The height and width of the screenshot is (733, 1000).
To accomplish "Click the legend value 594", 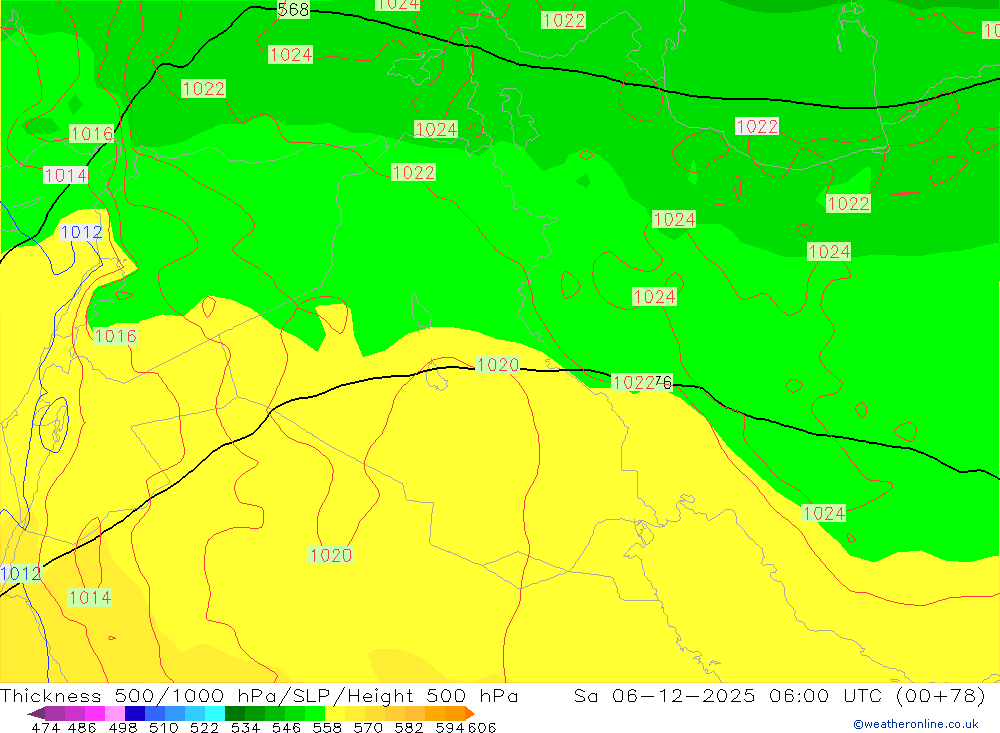I will coord(450,727).
